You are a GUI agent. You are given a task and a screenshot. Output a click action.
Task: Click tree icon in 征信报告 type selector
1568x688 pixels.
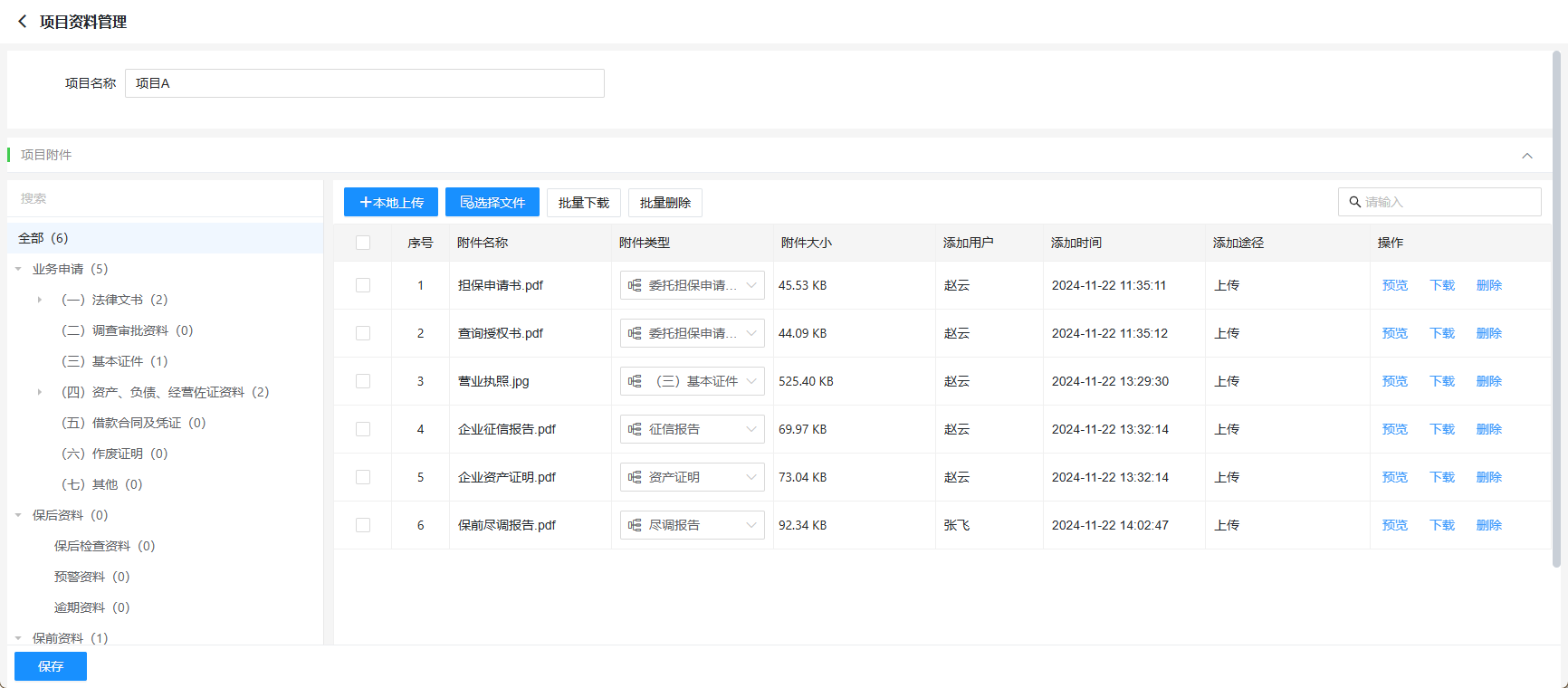click(635, 429)
